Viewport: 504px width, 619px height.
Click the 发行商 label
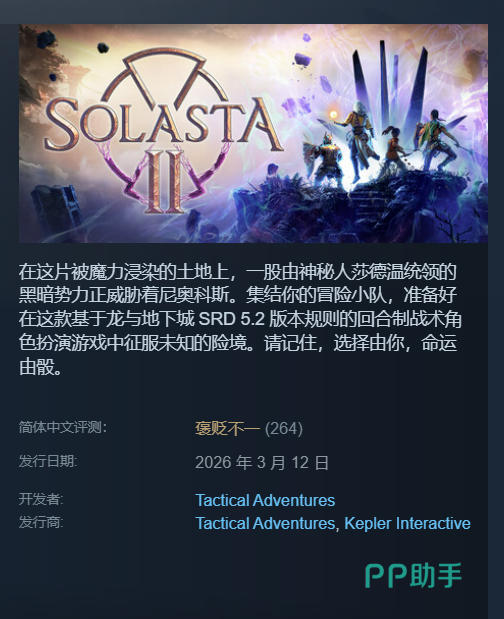point(41,522)
